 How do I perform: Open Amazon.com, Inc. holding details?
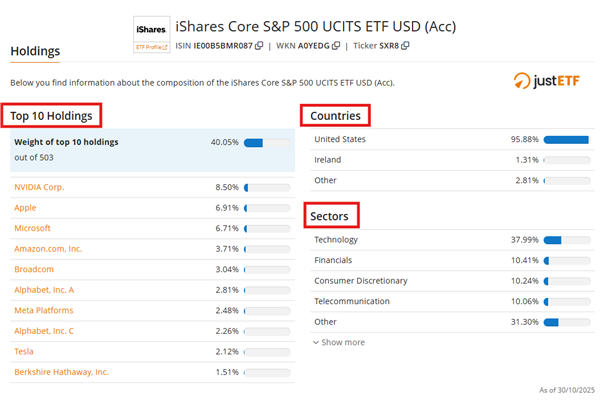click(48, 249)
